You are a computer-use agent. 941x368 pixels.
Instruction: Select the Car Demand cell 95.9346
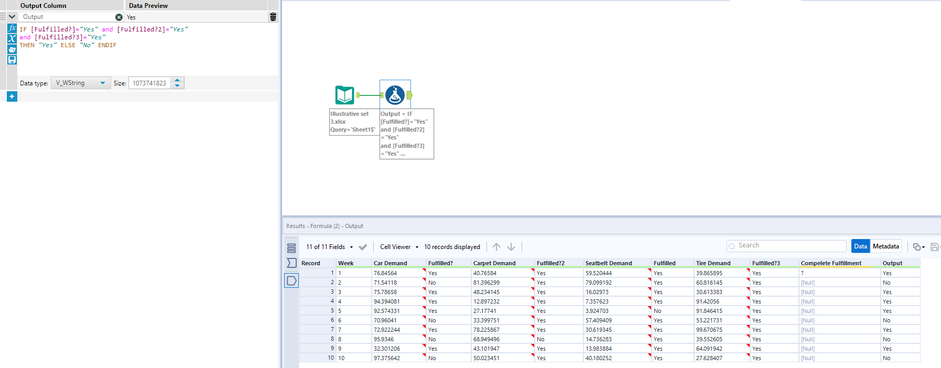[x=398, y=340]
